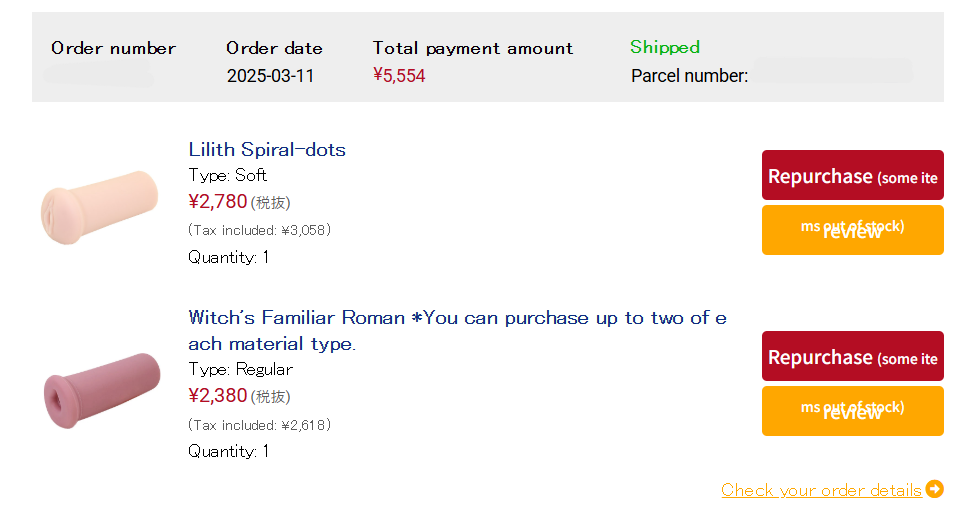The height and width of the screenshot is (531, 976).
Task: Open the Lilith Spiral-dots title link
Action: [x=267, y=149]
